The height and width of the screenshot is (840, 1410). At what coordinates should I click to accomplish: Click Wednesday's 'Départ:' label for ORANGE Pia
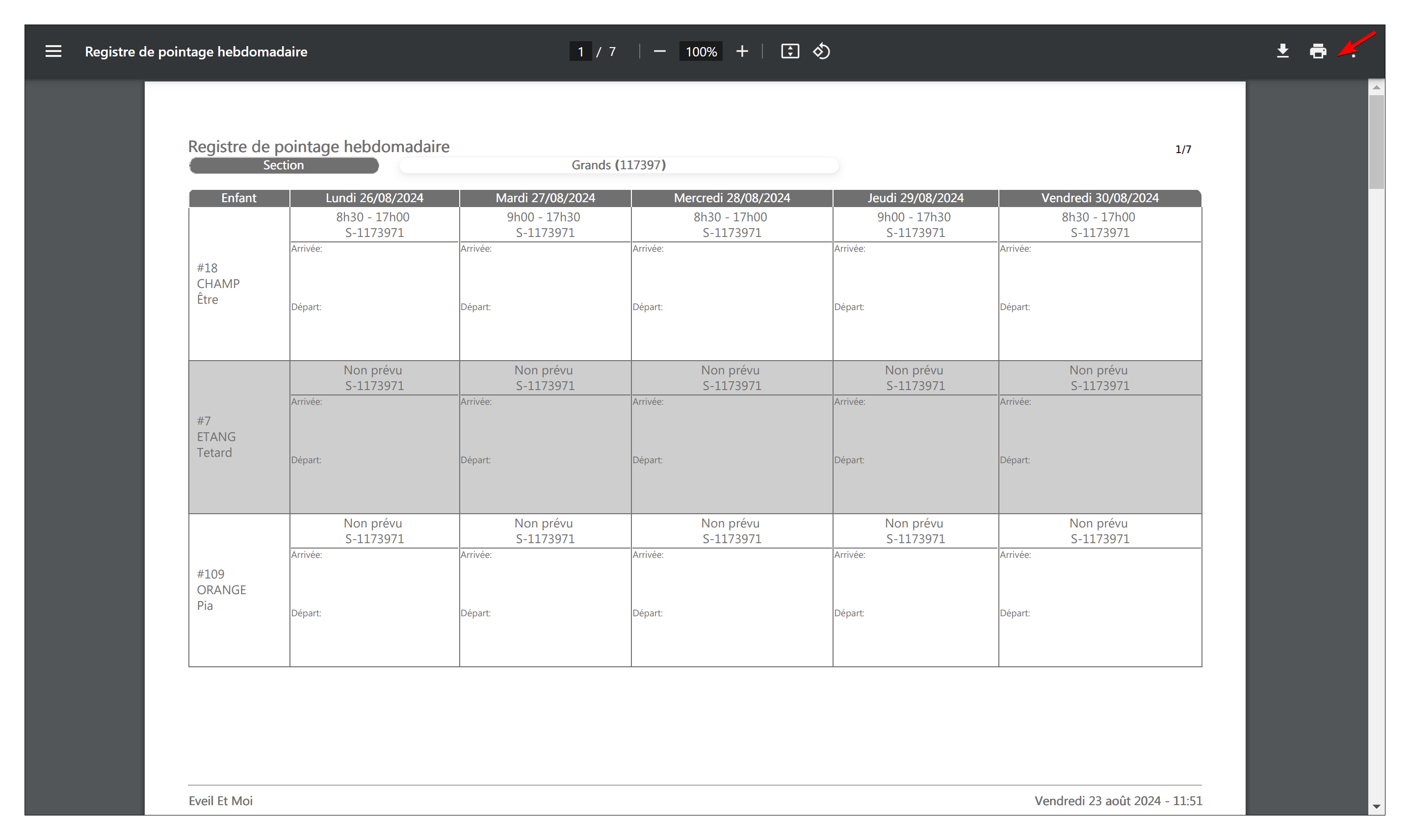[x=647, y=613]
